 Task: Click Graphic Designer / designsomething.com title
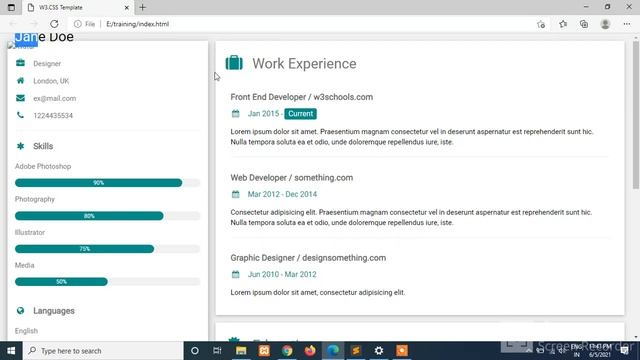308,258
